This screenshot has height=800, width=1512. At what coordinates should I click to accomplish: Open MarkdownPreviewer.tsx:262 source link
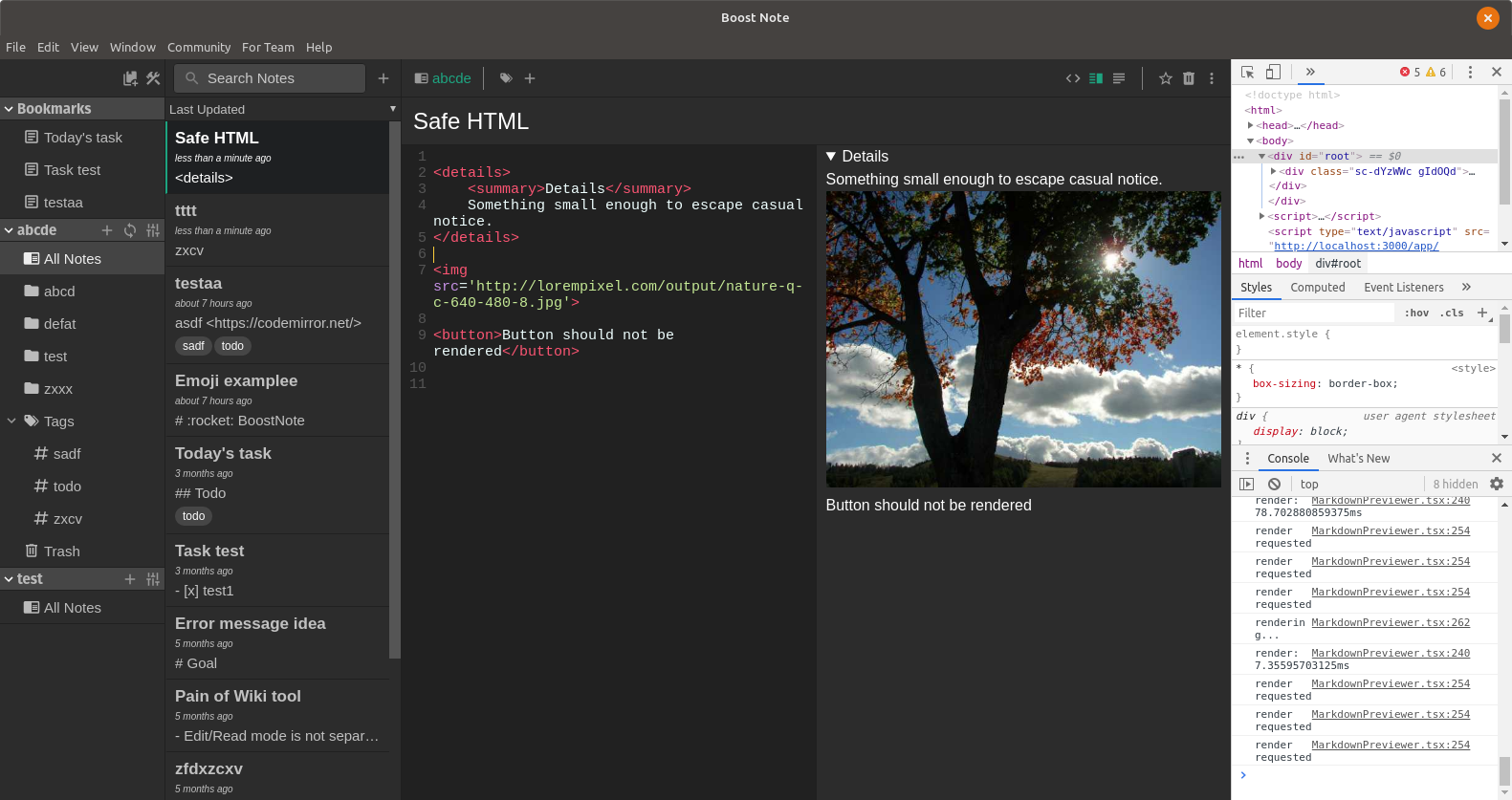point(1391,622)
